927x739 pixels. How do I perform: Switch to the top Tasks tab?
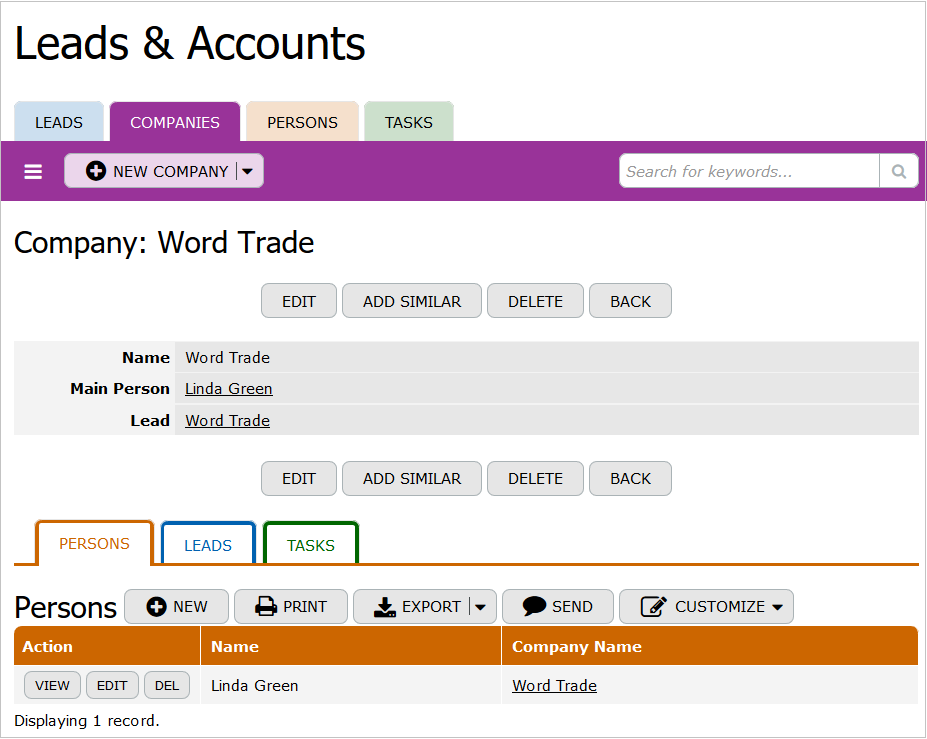(409, 122)
